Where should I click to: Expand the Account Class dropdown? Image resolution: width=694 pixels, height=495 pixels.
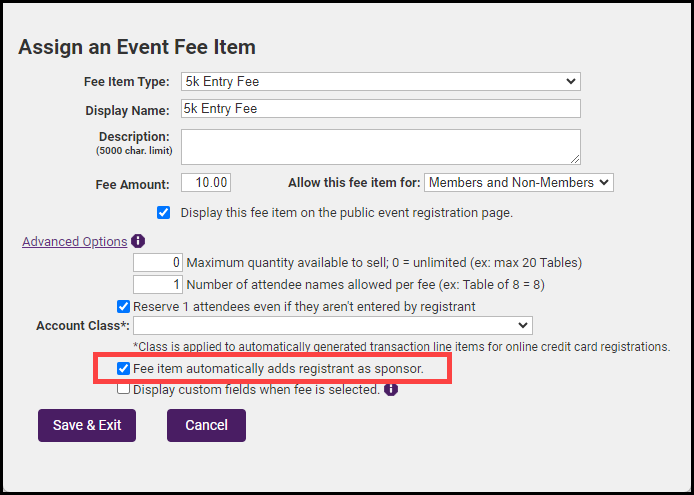pos(332,325)
